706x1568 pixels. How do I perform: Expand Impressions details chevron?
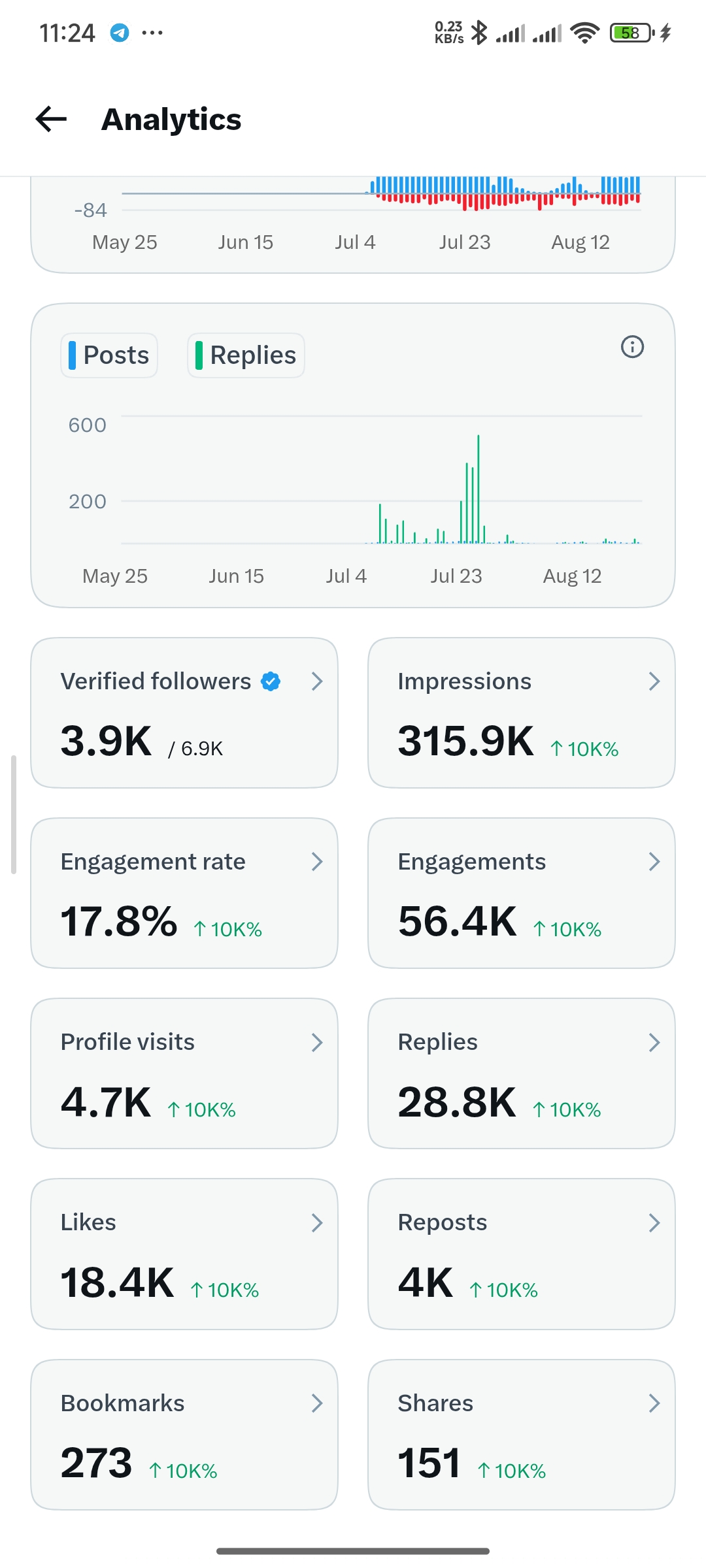(x=654, y=681)
